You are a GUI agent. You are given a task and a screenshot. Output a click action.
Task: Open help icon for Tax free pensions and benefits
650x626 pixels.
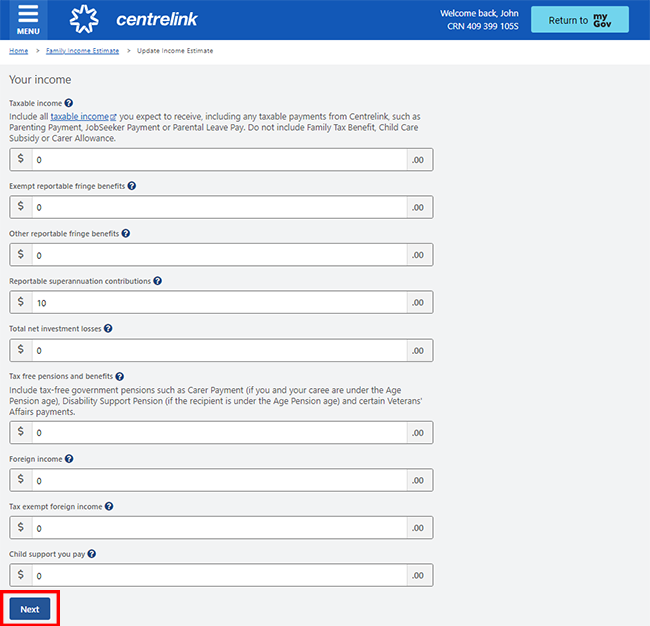click(x=120, y=376)
